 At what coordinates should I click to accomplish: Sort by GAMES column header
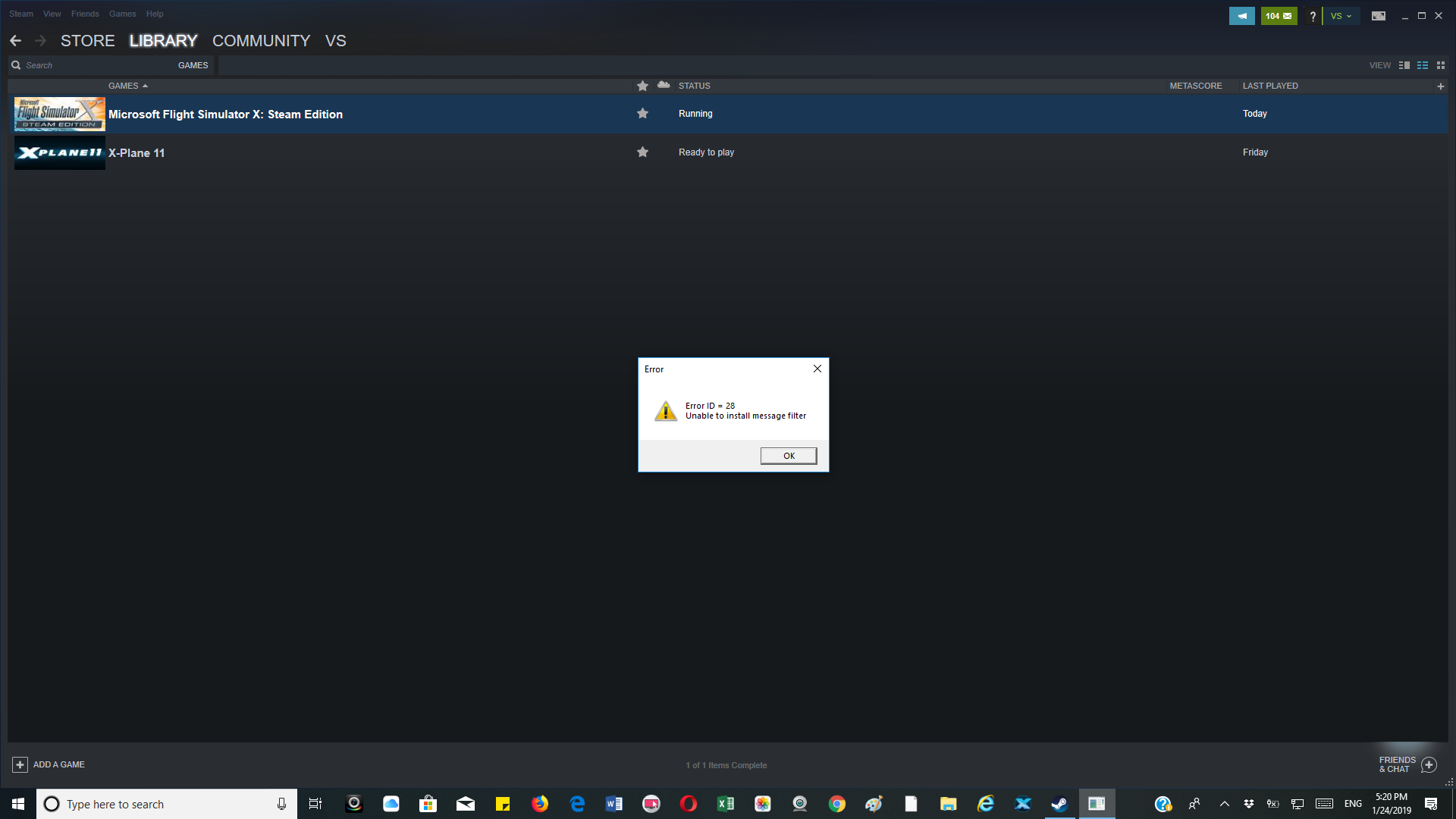[127, 86]
